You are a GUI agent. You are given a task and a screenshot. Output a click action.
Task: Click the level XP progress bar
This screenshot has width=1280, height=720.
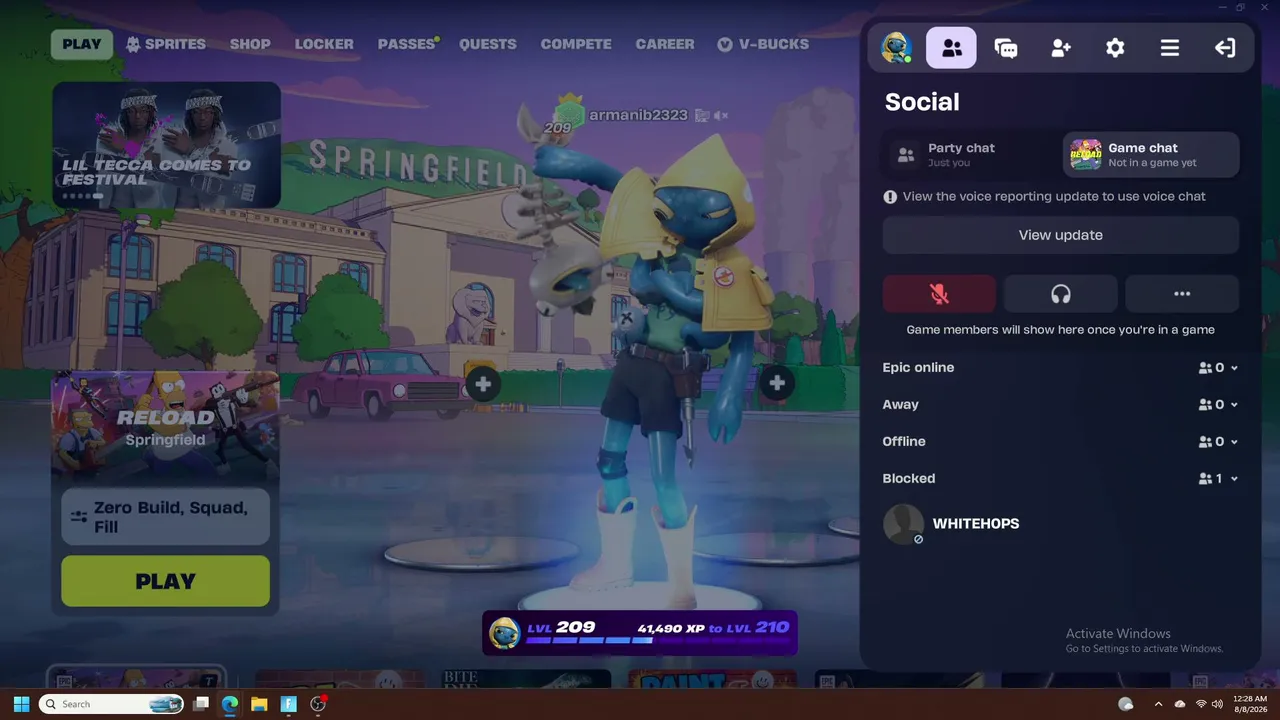tap(640, 633)
